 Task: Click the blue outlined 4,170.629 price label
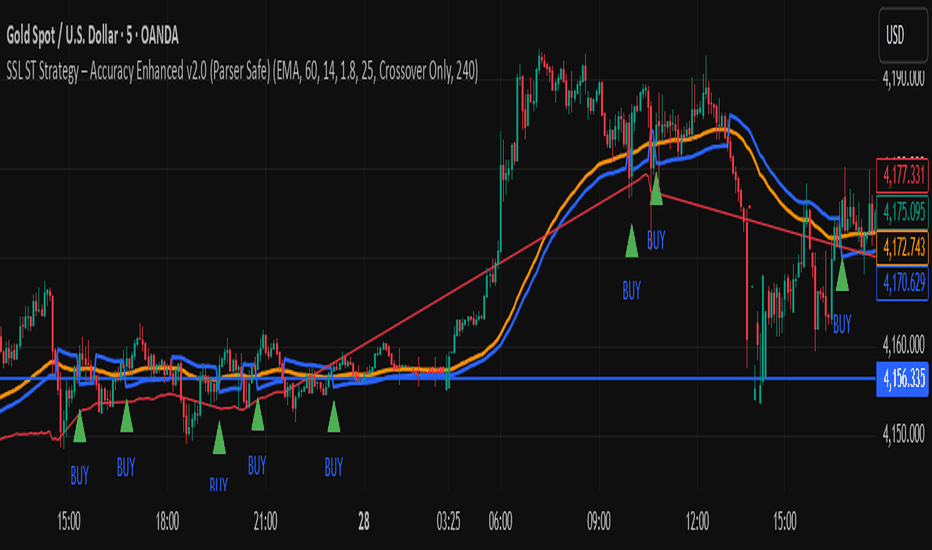click(x=902, y=282)
